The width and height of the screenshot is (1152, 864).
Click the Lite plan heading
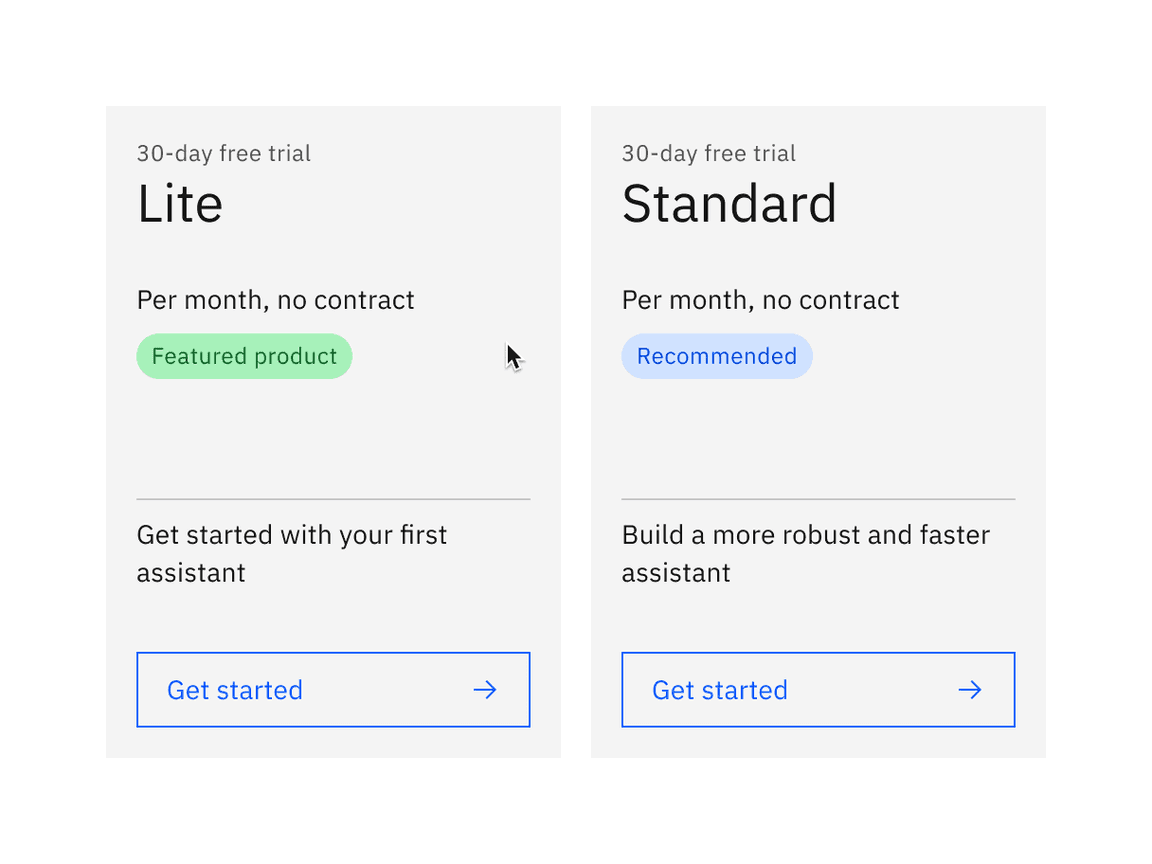pyautogui.click(x=180, y=204)
